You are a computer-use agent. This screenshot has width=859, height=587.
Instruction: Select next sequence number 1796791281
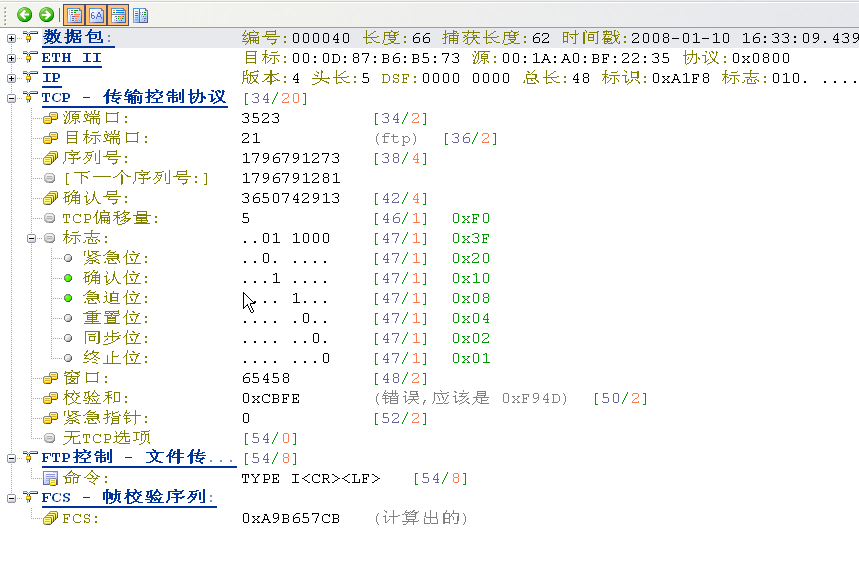tap(291, 178)
